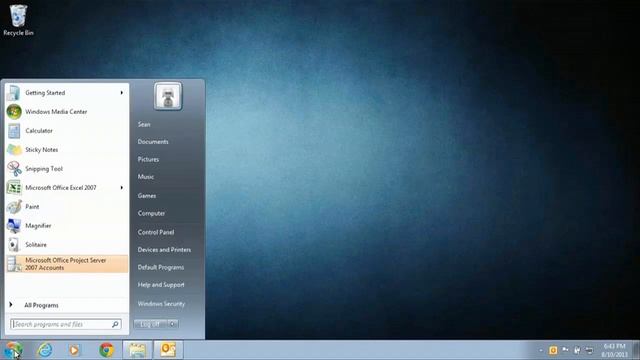This screenshot has width=640, height=360.
Task: Click the All Programs label
Action: (x=41, y=305)
